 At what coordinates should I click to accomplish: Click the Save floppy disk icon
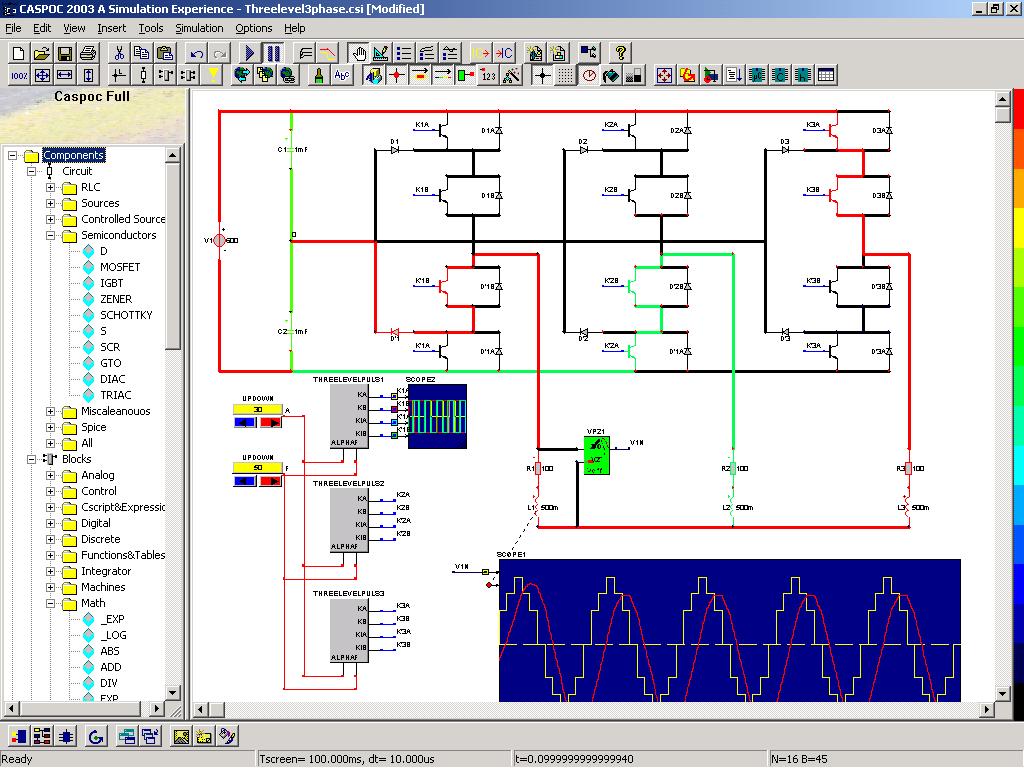pos(65,53)
